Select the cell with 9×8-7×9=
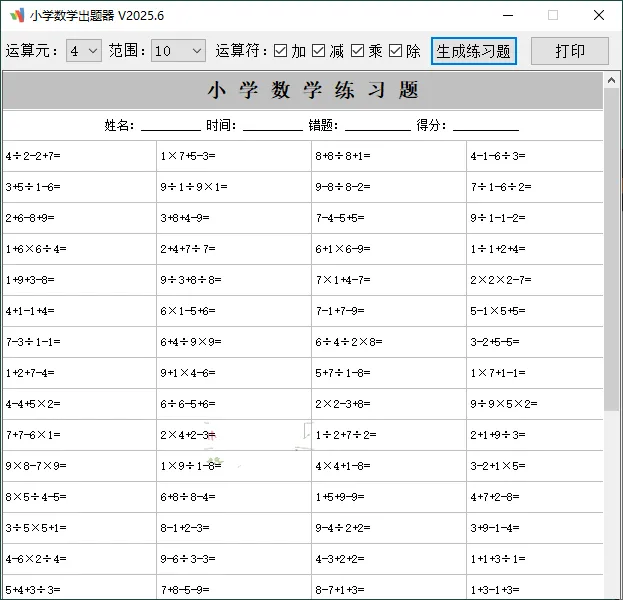The image size is (623, 600). (x=79, y=466)
